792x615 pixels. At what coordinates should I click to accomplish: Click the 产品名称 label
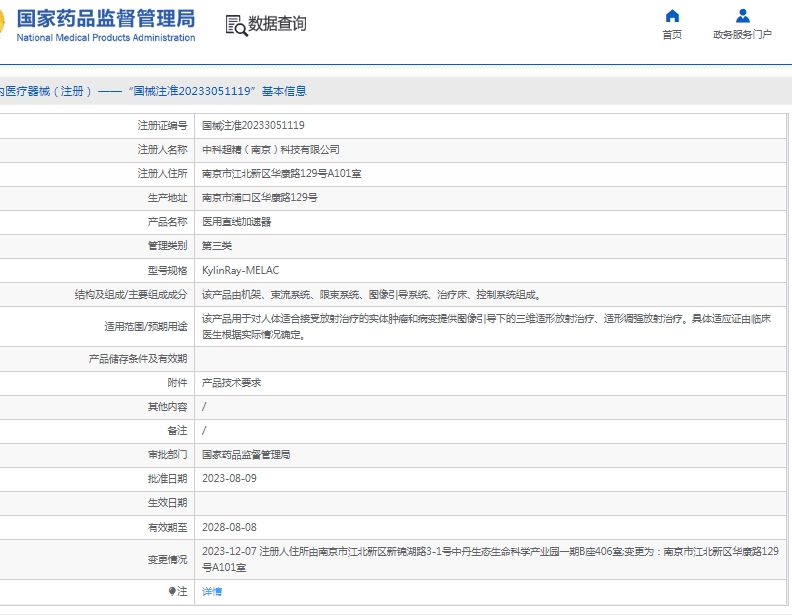[167, 222]
